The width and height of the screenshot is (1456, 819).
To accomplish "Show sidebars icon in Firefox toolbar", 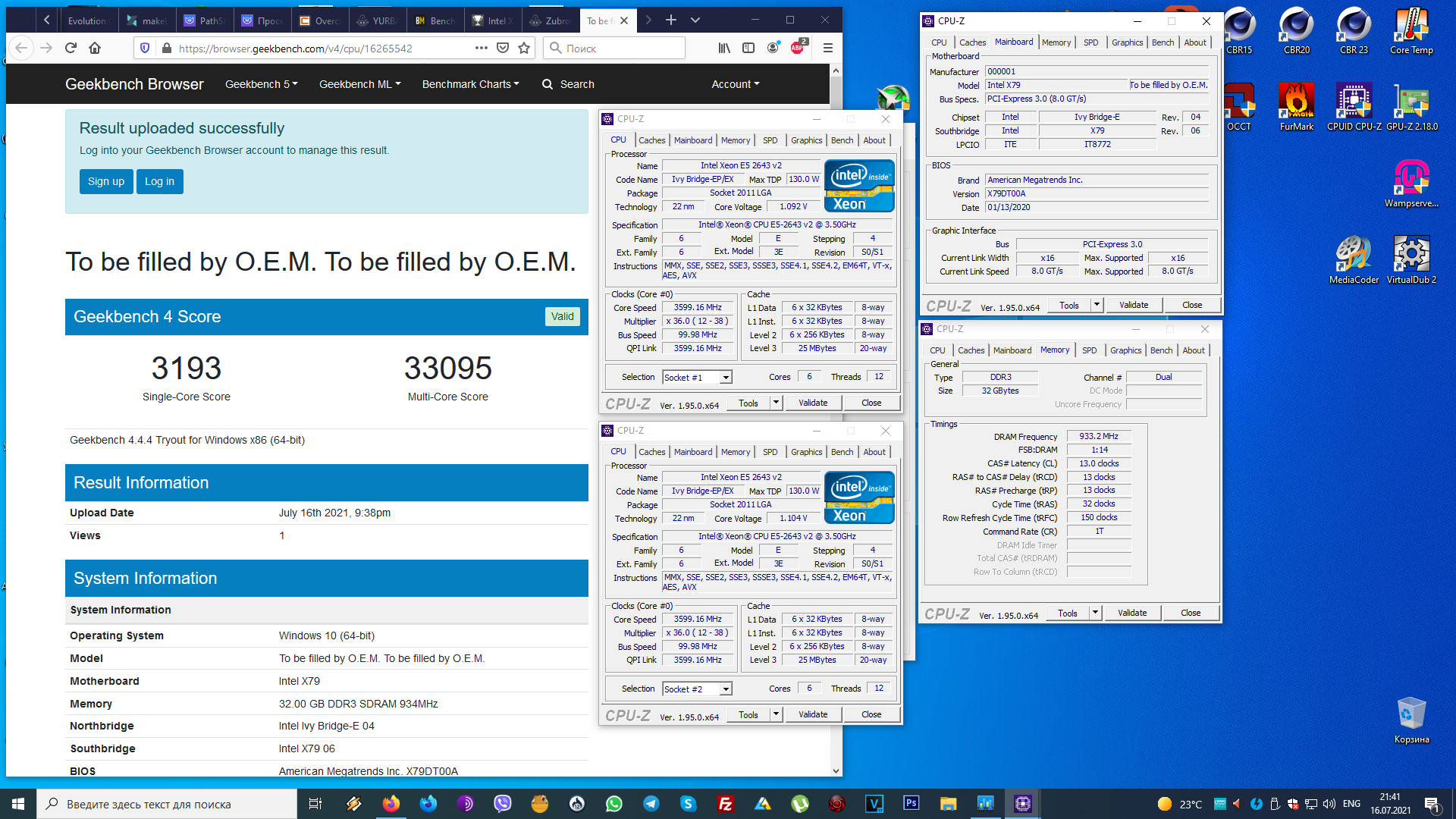I will click(748, 48).
